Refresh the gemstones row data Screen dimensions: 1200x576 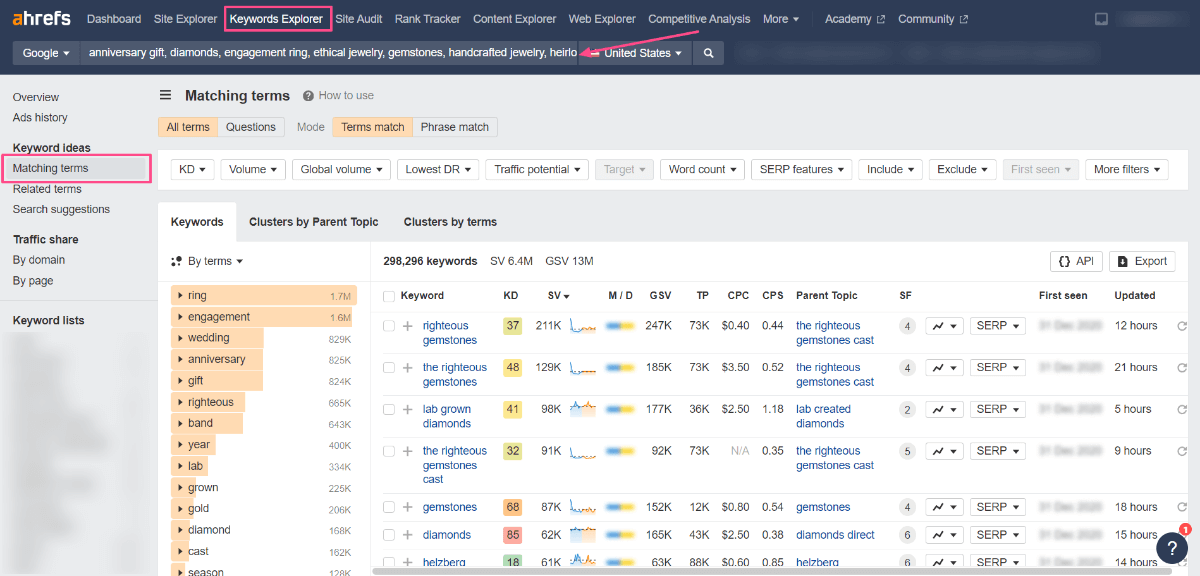[1182, 507]
